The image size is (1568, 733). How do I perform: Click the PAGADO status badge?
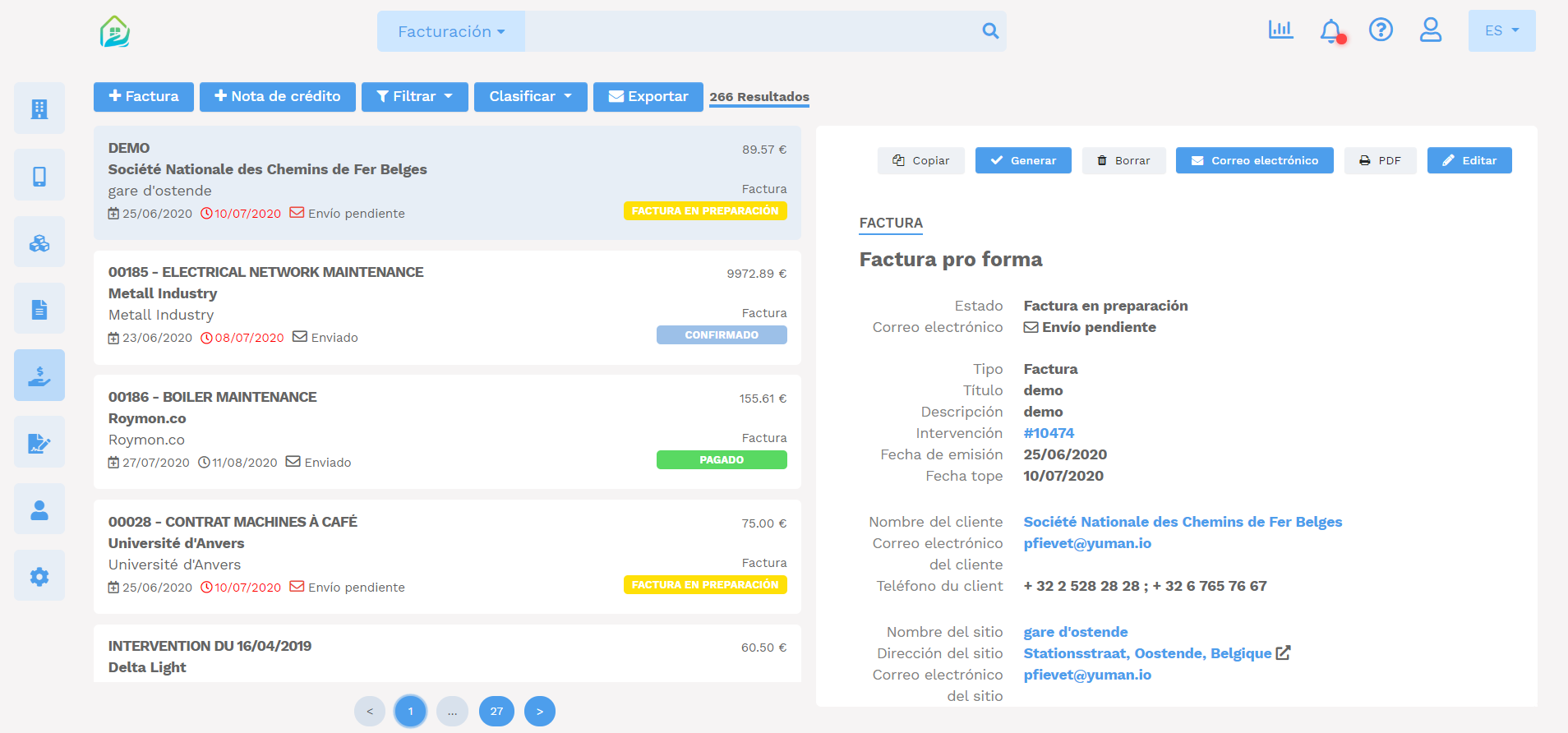click(x=722, y=460)
